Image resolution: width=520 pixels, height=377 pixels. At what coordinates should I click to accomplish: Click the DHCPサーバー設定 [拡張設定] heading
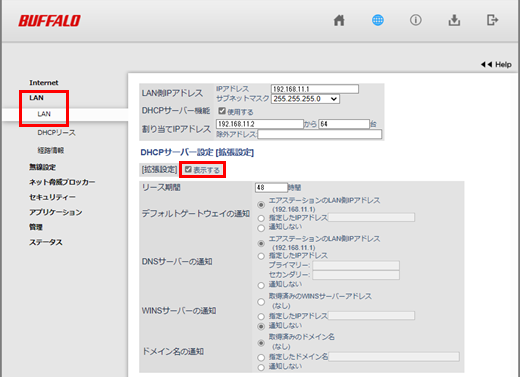[x=197, y=153]
